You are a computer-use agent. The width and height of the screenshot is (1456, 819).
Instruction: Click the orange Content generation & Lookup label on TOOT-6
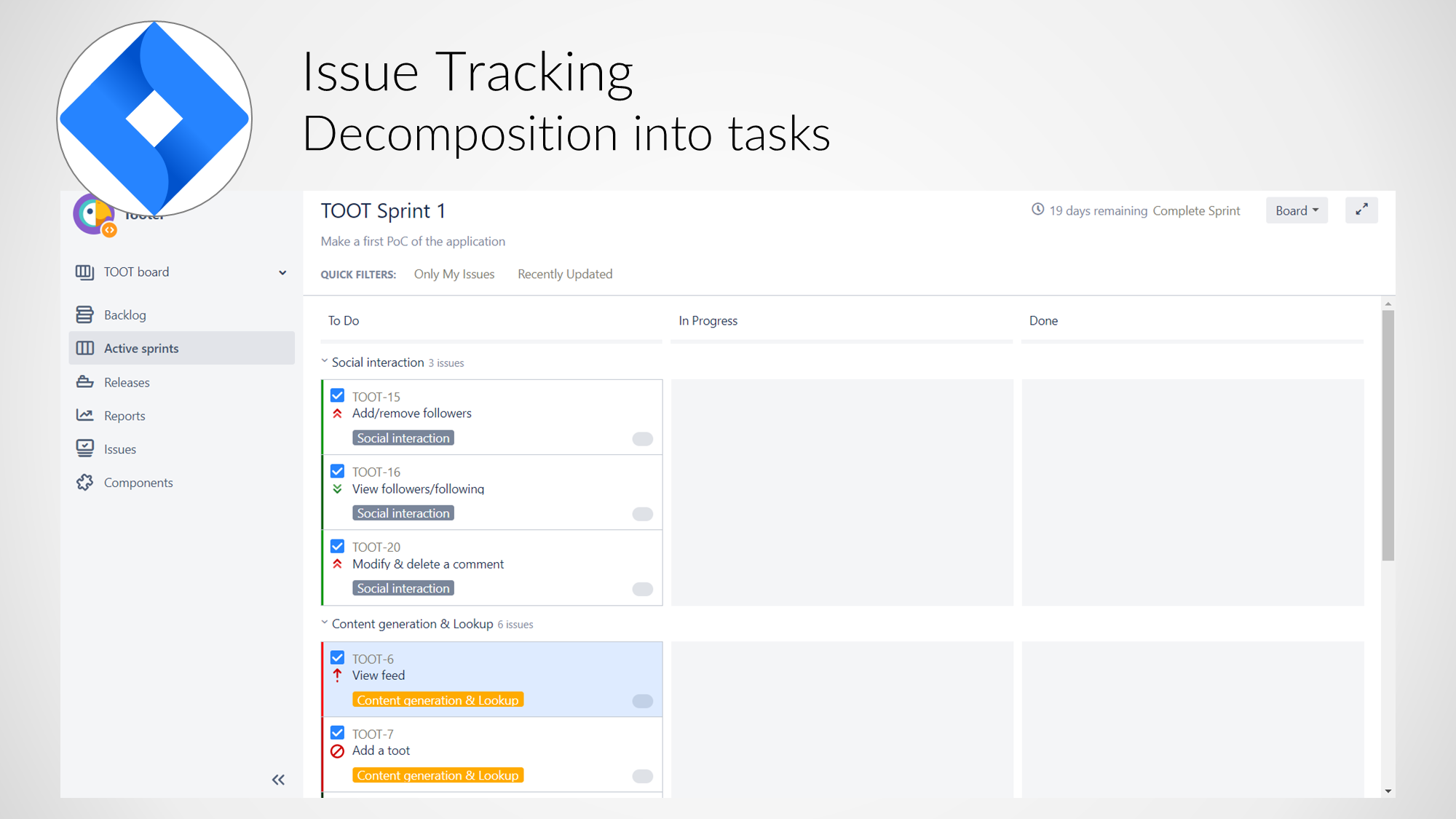point(438,700)
